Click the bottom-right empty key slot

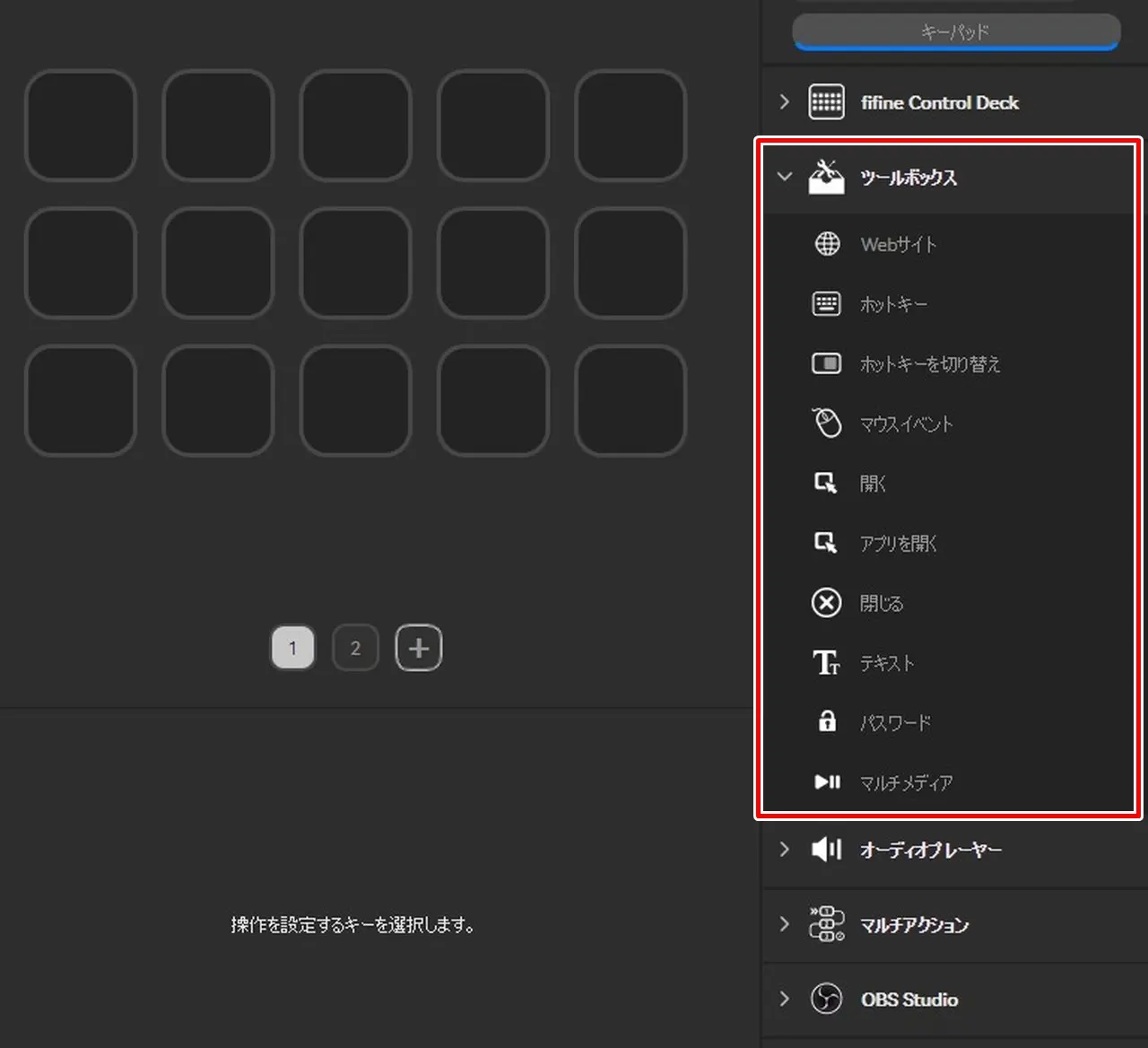pos(631,401)
